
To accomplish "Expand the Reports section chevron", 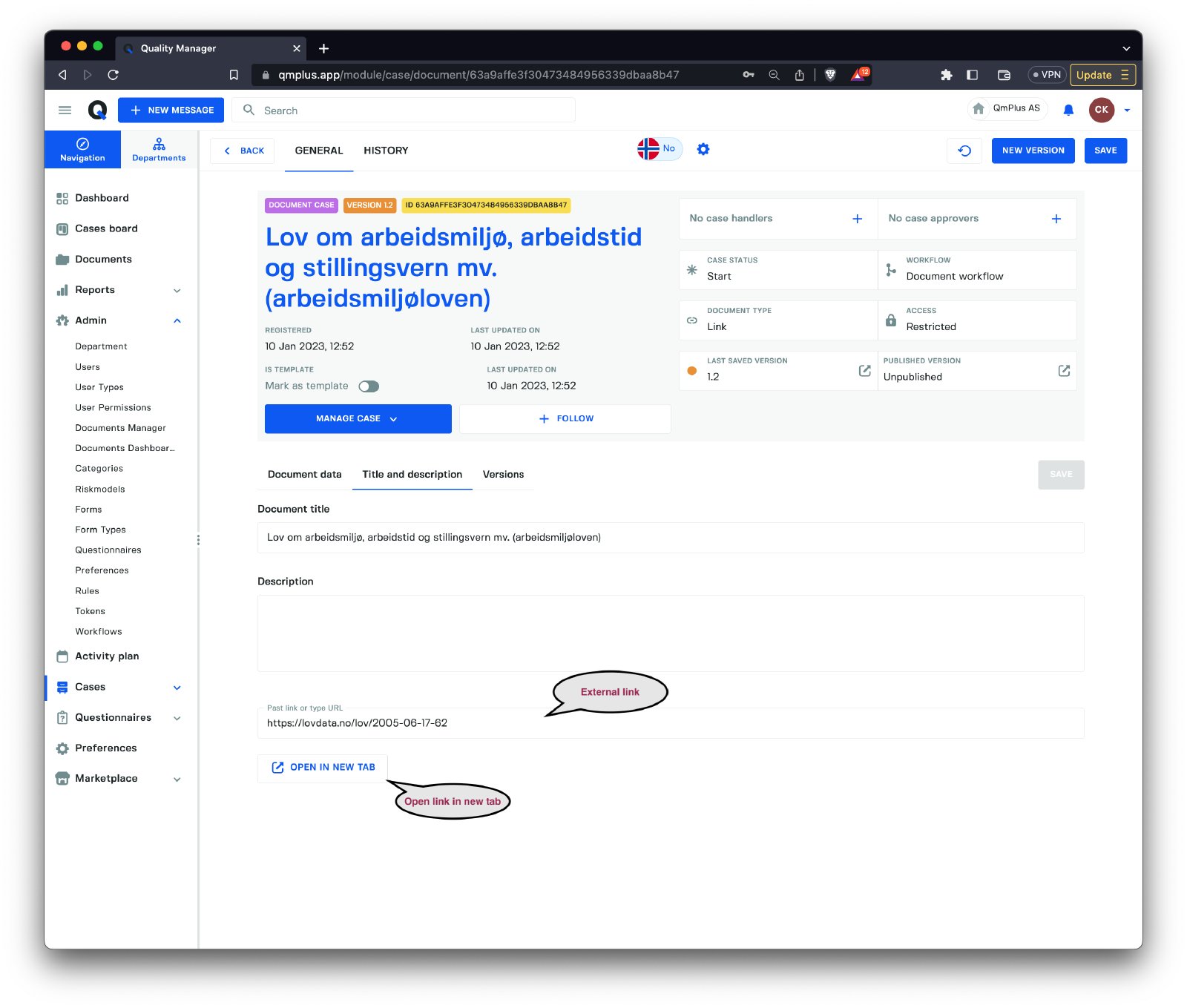I will click(177, 291).
